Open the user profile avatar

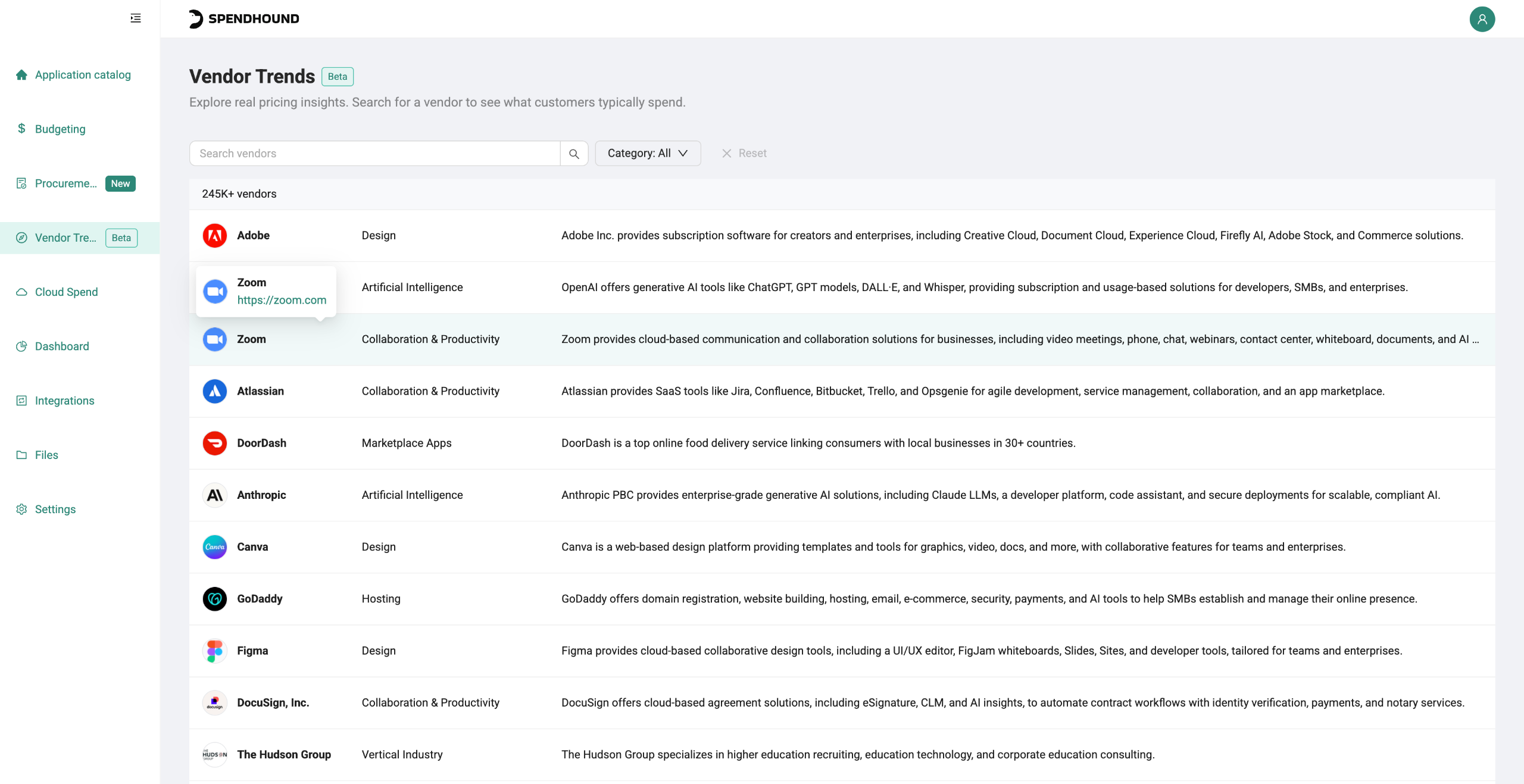coord(1482,19)
